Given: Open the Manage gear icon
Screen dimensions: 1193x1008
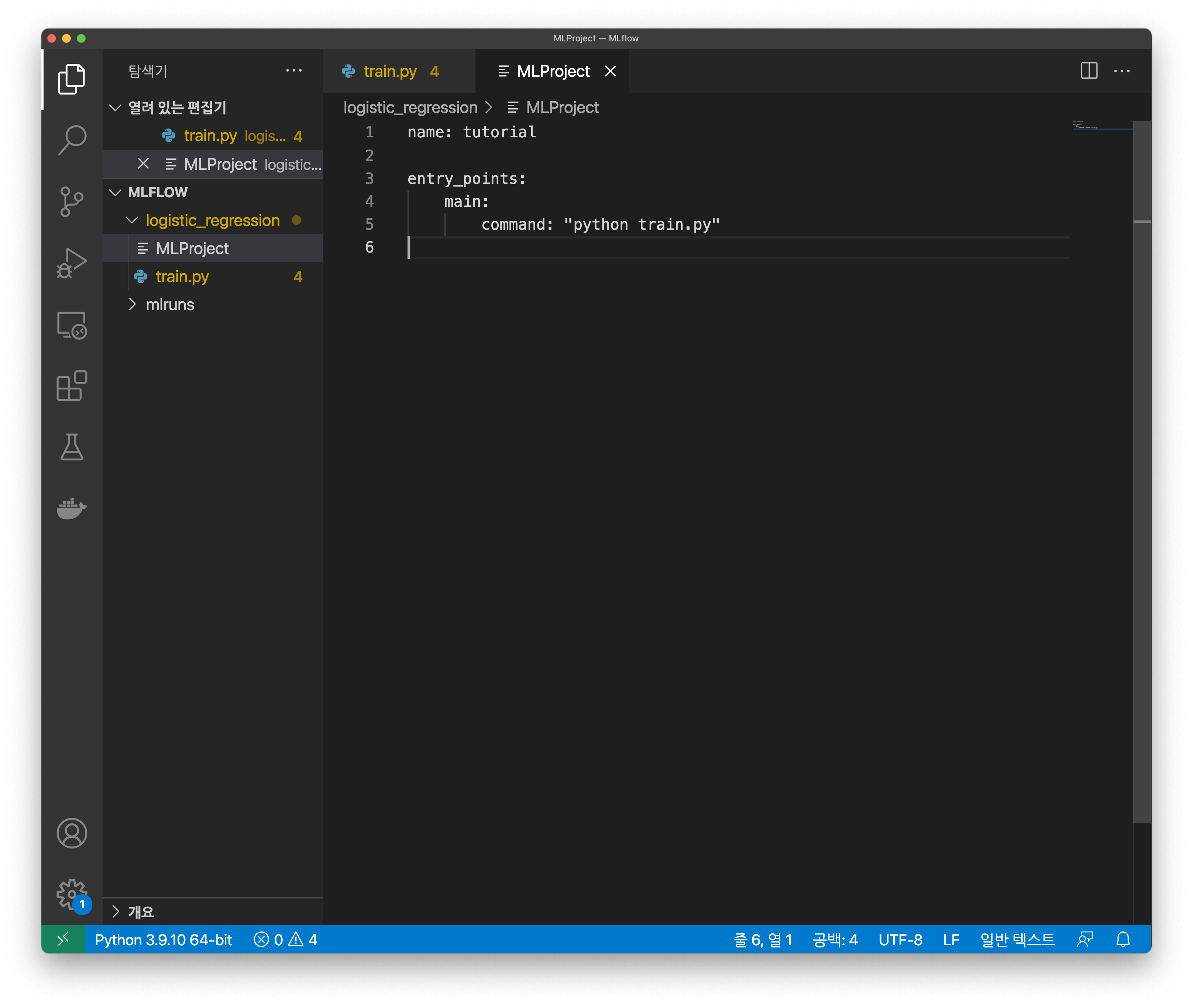Looking at the screenshot, I should [x=72, y=894].
